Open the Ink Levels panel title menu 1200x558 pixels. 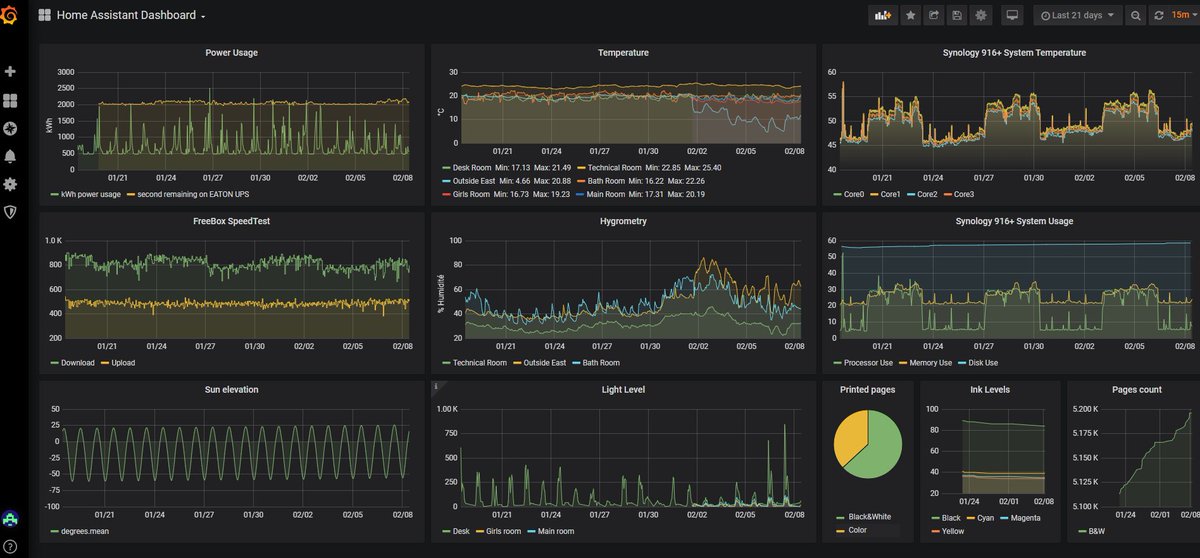coord(990,389)
